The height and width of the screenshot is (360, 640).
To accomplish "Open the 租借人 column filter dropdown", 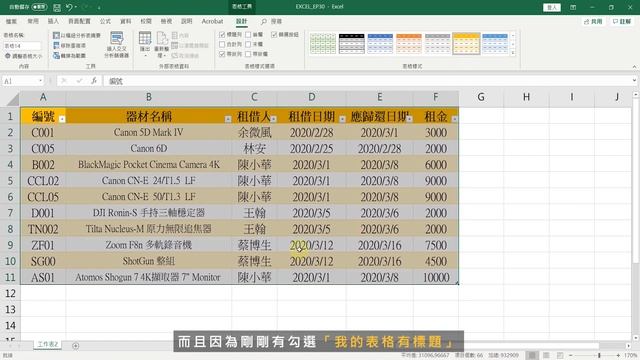I will pos(273,119).
